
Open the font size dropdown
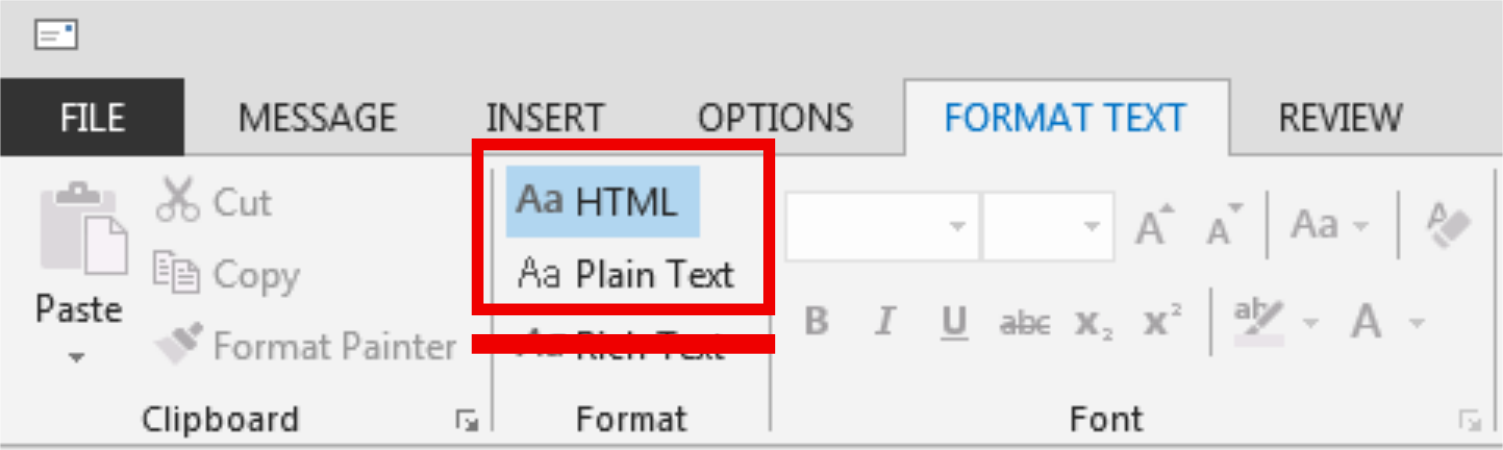[x=1091, y=226]
